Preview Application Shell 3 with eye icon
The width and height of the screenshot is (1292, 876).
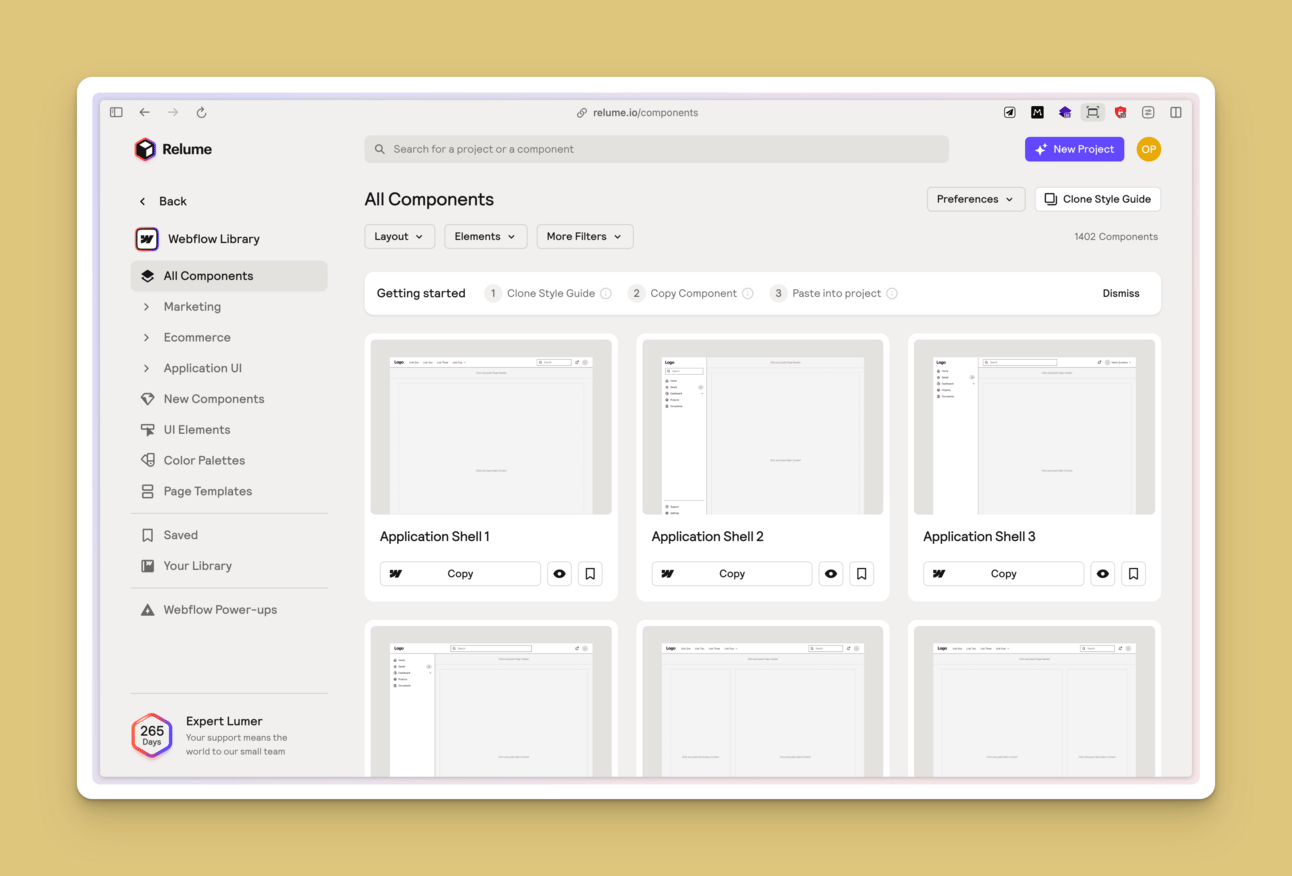[1103, 574]
